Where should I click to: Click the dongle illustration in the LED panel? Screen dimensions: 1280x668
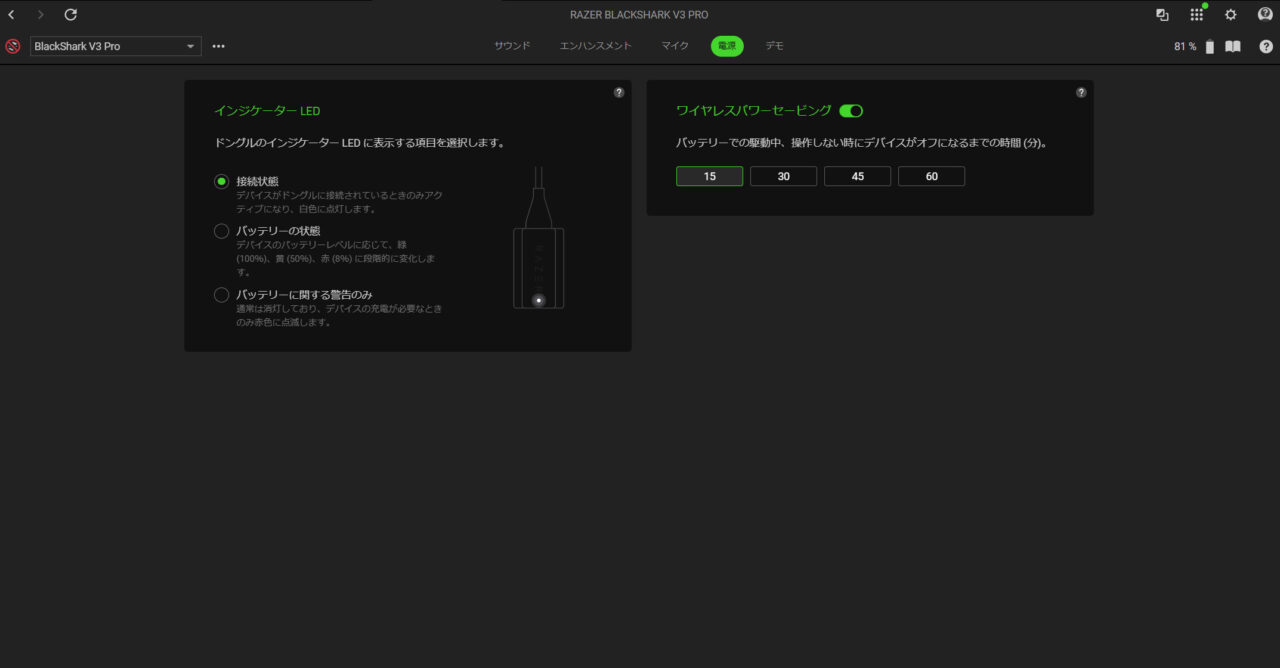click(x=539, y=238)
